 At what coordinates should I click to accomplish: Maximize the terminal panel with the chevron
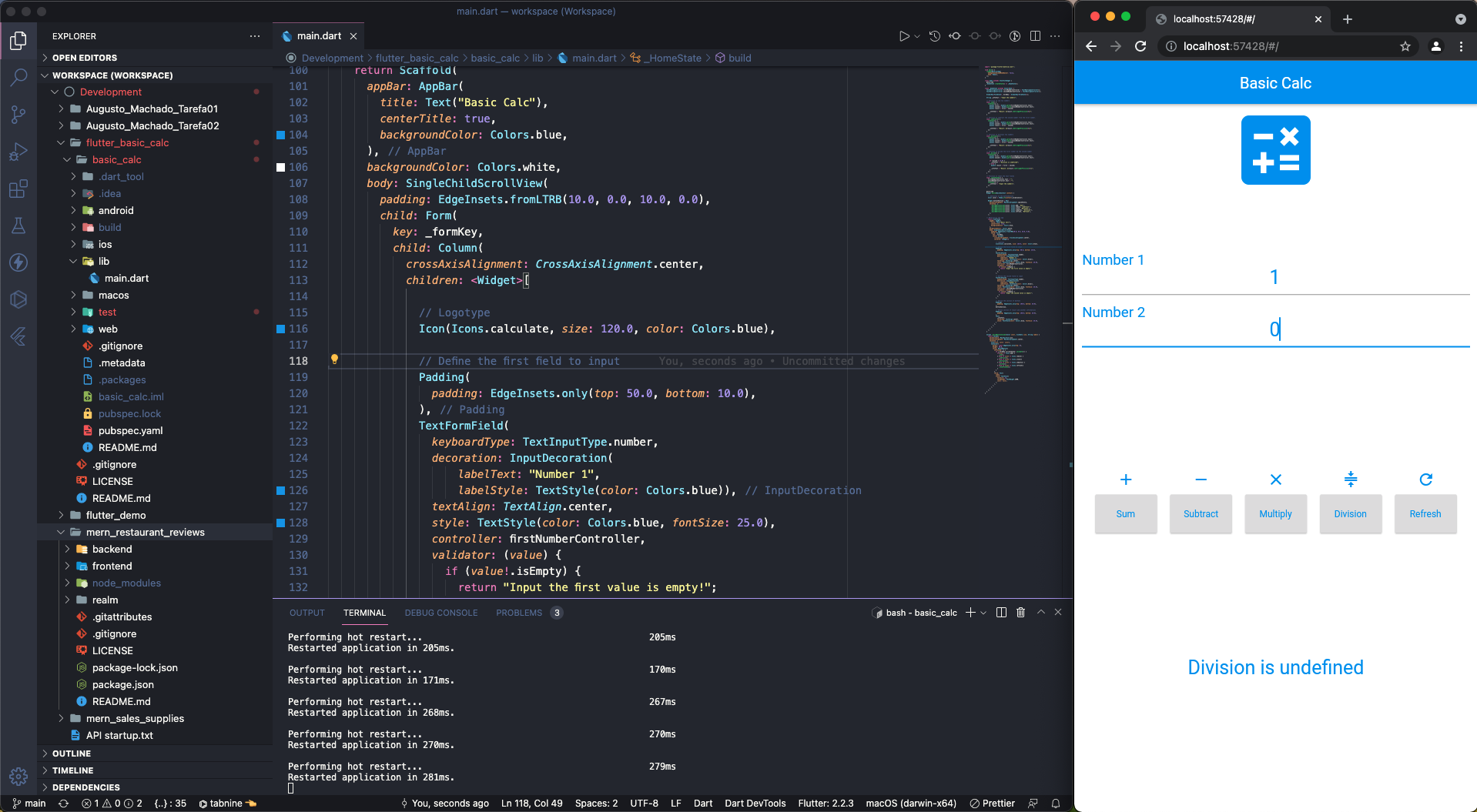pyautogui.click(x=1041, y=613)
